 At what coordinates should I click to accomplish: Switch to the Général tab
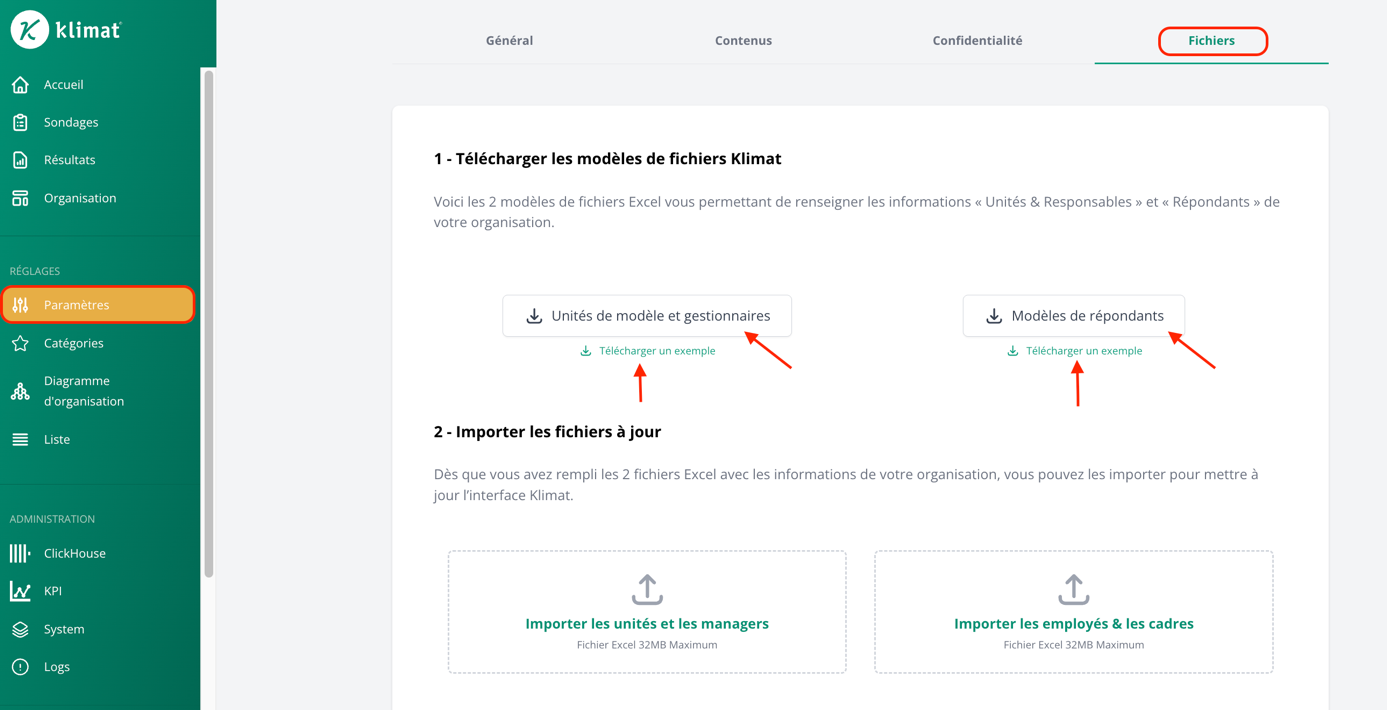[x=509, y=41]
